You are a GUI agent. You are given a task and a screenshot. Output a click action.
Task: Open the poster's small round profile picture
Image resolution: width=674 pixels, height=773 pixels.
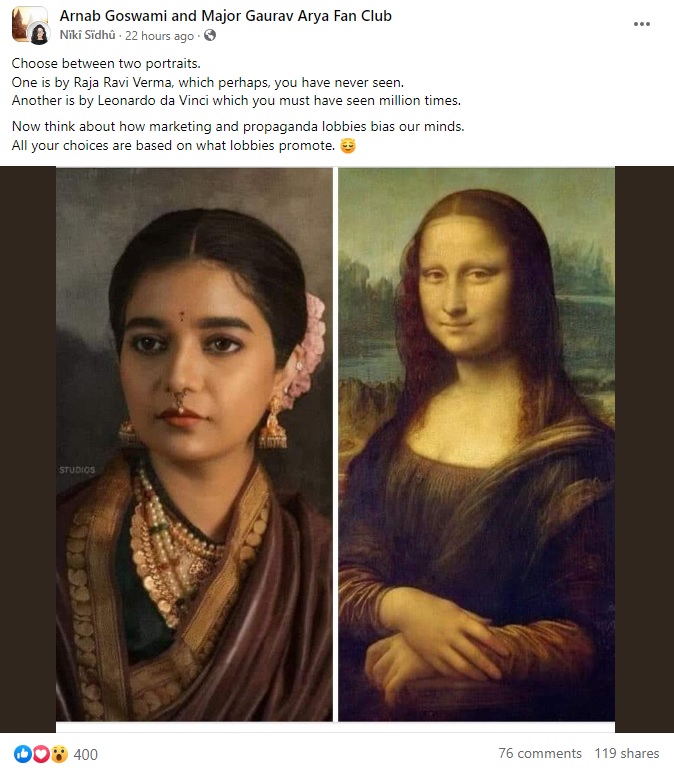point(39,34)
